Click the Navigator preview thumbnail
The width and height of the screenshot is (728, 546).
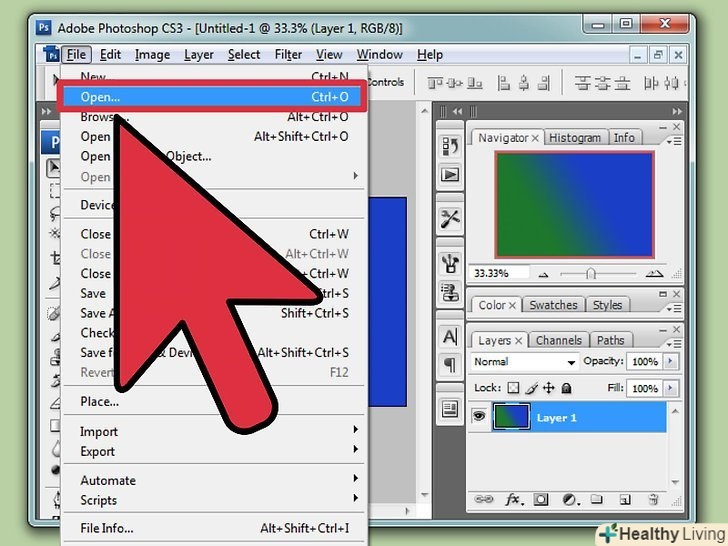(574, 204)
